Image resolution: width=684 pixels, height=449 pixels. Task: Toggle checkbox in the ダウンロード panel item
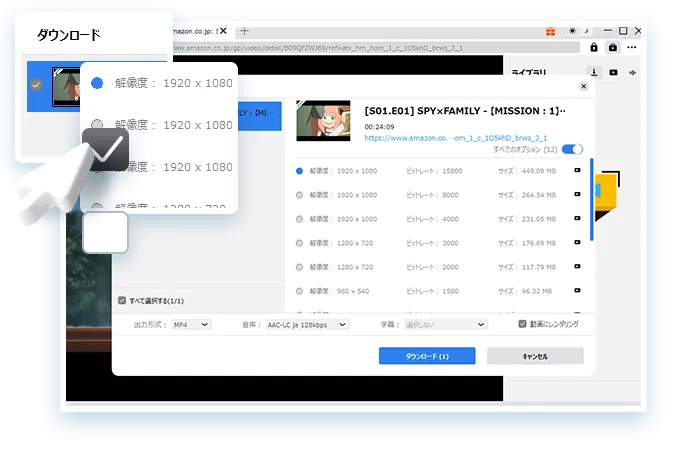coord(36,85)
